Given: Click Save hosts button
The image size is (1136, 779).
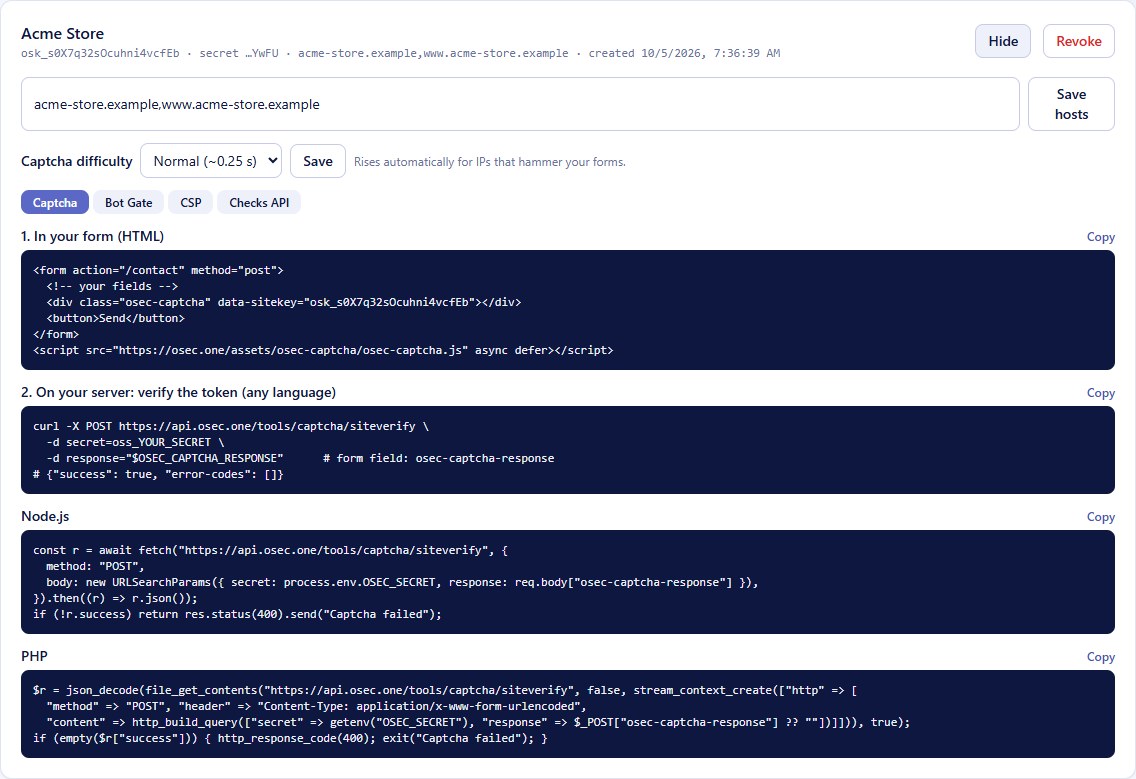Looking at the screenshot, I should [x=1071, y=104].
